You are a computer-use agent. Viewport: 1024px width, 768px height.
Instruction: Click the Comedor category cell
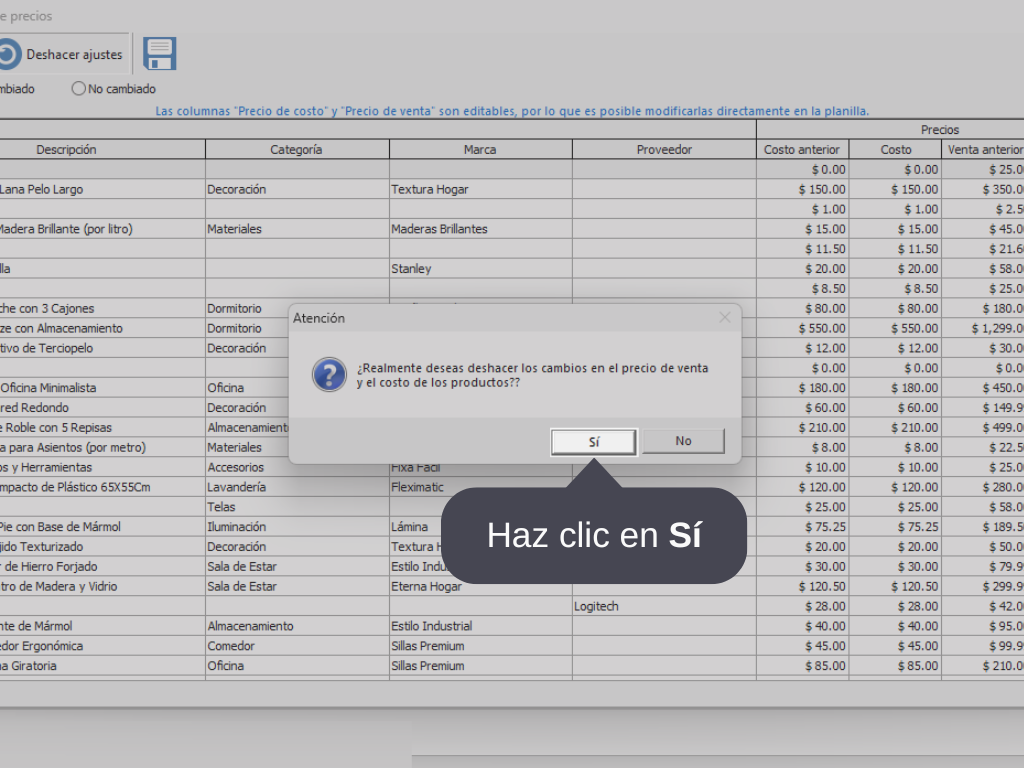pyautogui.click(x=297, y=646)
